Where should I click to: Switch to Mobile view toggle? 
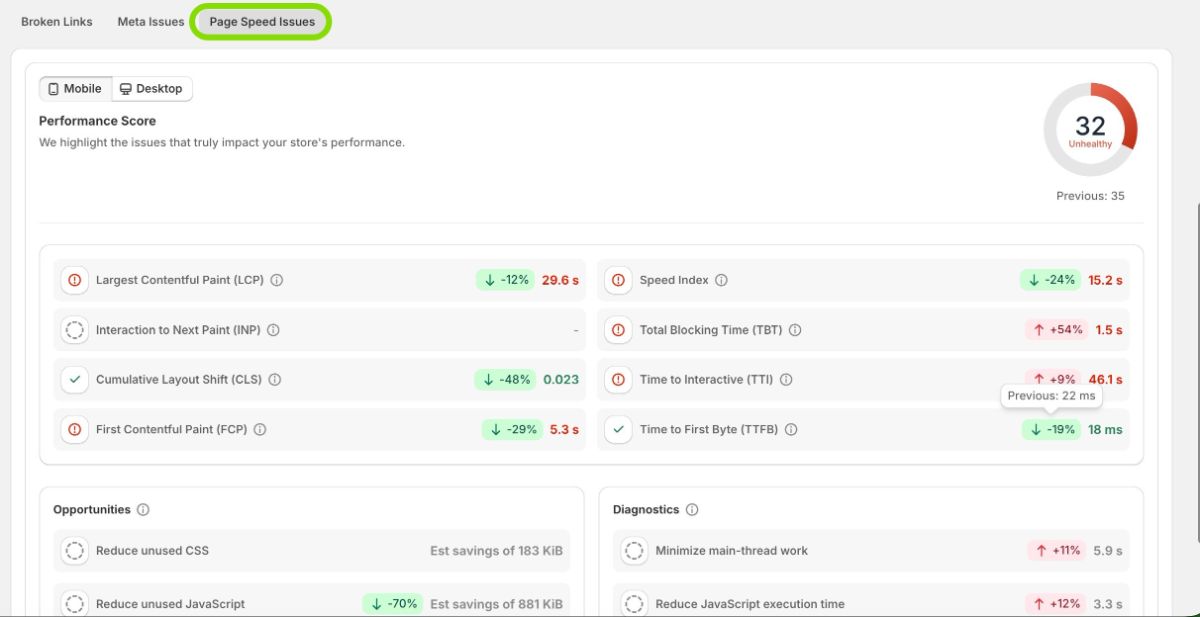75,89
